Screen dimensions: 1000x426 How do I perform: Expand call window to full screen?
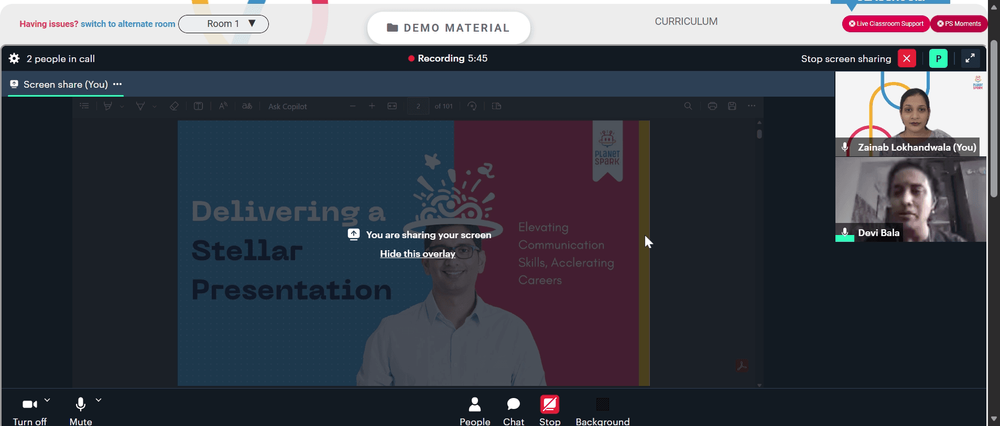970,59
